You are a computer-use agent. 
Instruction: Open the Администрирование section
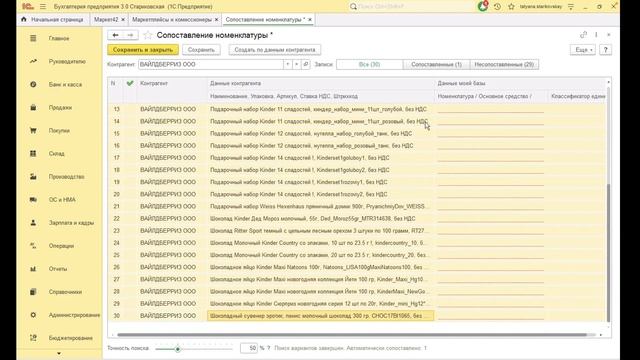pos(59,315)
